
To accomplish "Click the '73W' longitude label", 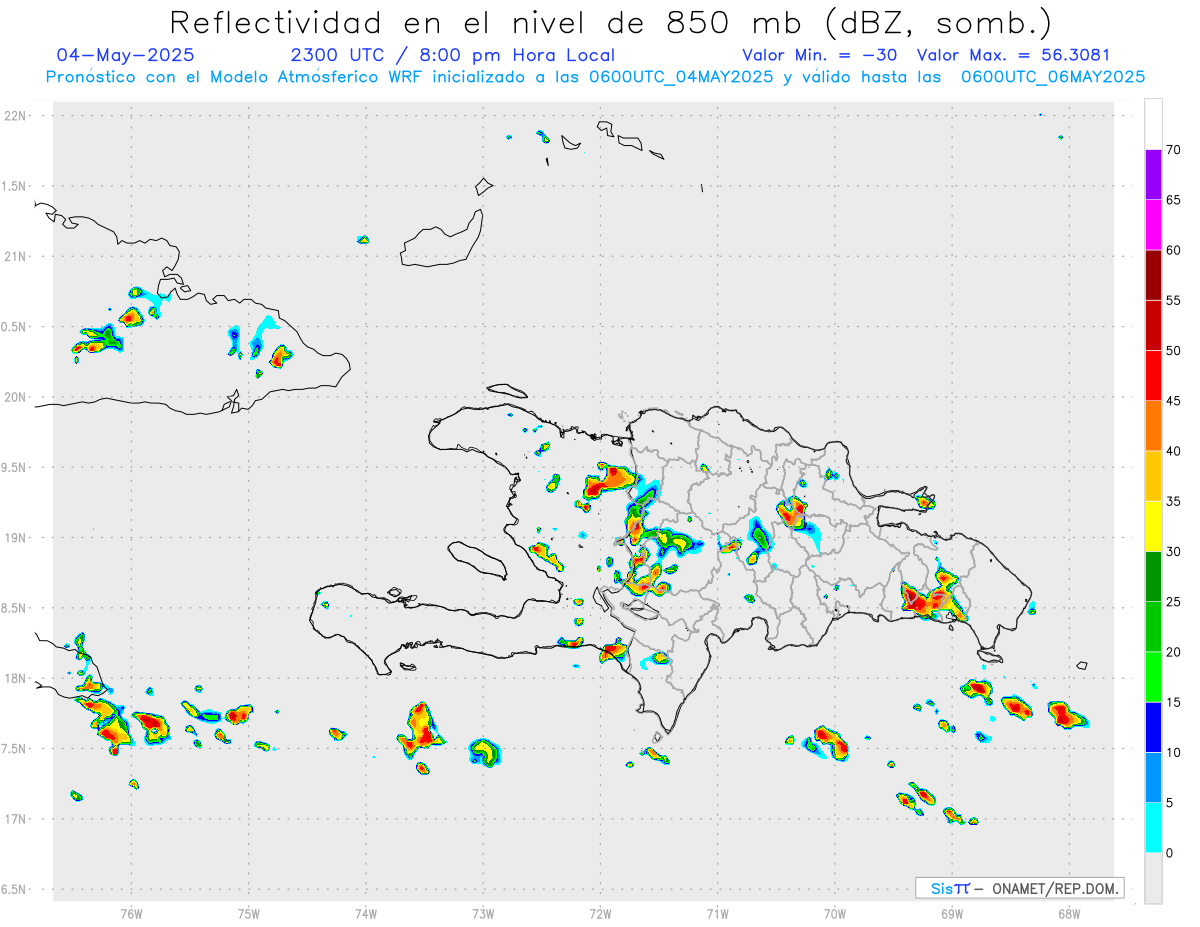I will click(x=483, y=914).
